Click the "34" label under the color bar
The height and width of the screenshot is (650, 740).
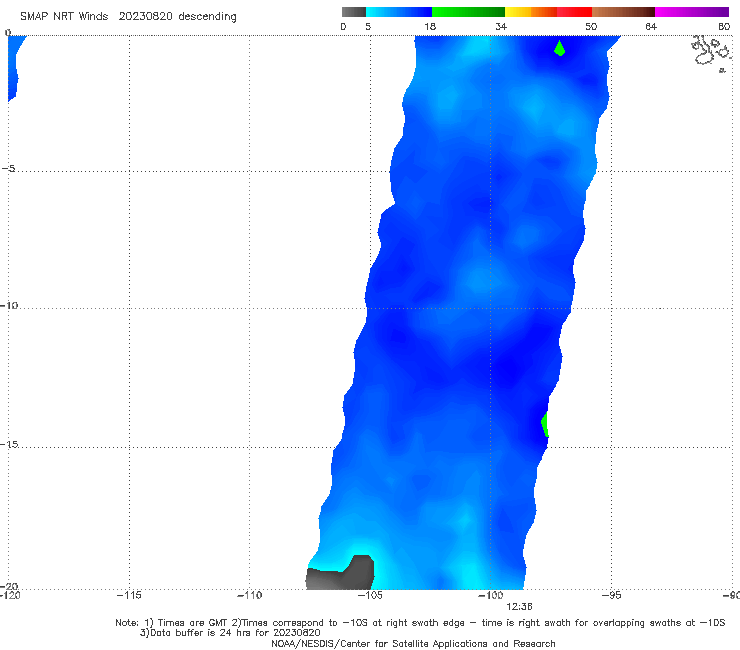pos(501,26)
